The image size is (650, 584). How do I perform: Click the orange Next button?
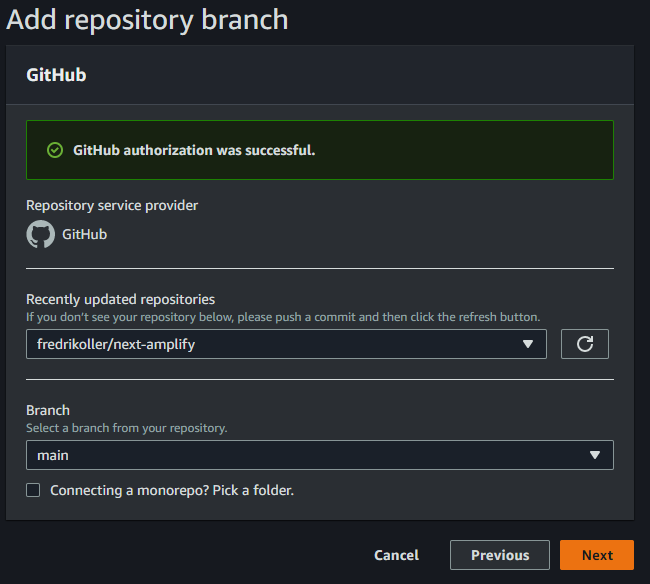[x=597, y=555]
